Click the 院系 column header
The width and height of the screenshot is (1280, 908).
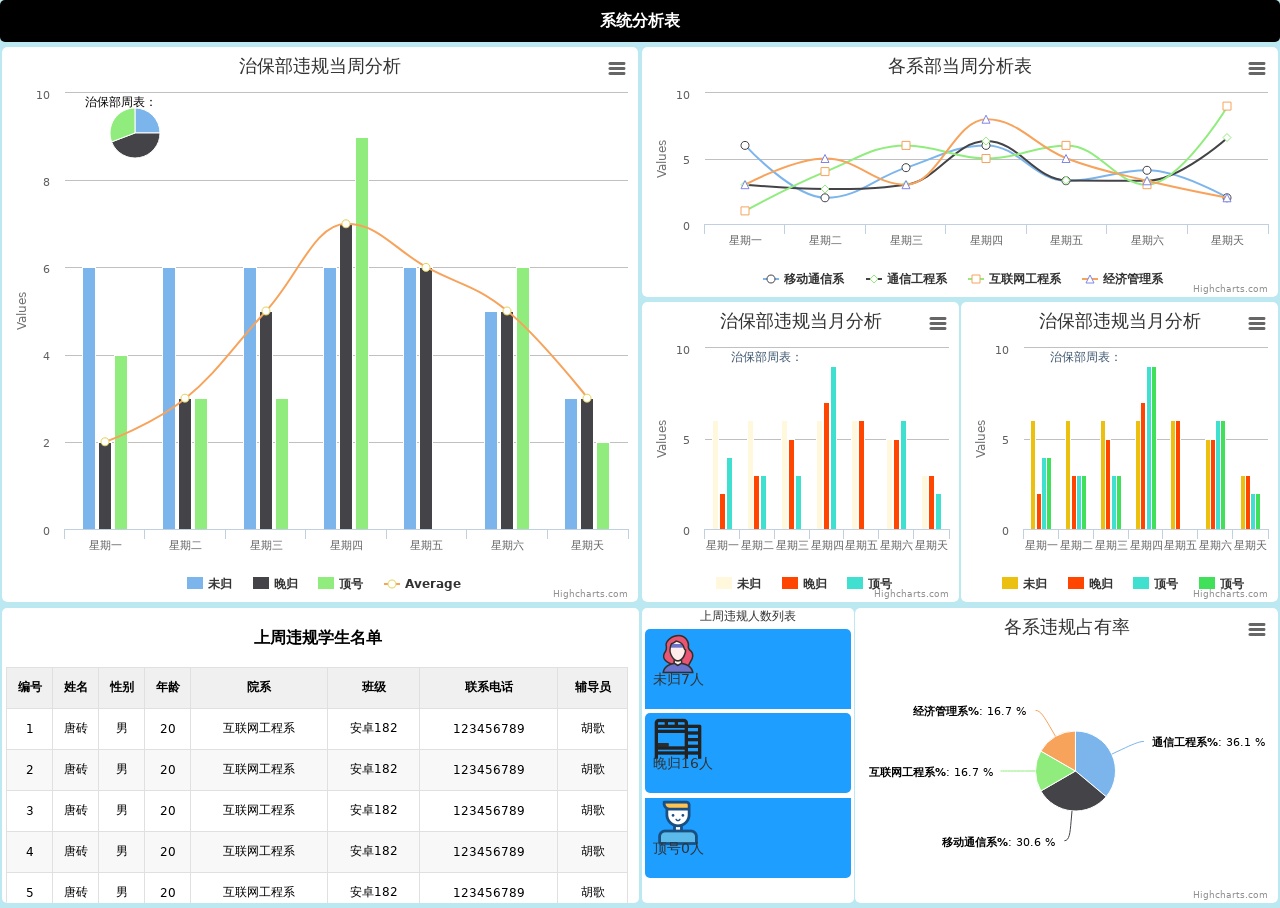coord(259,688)
